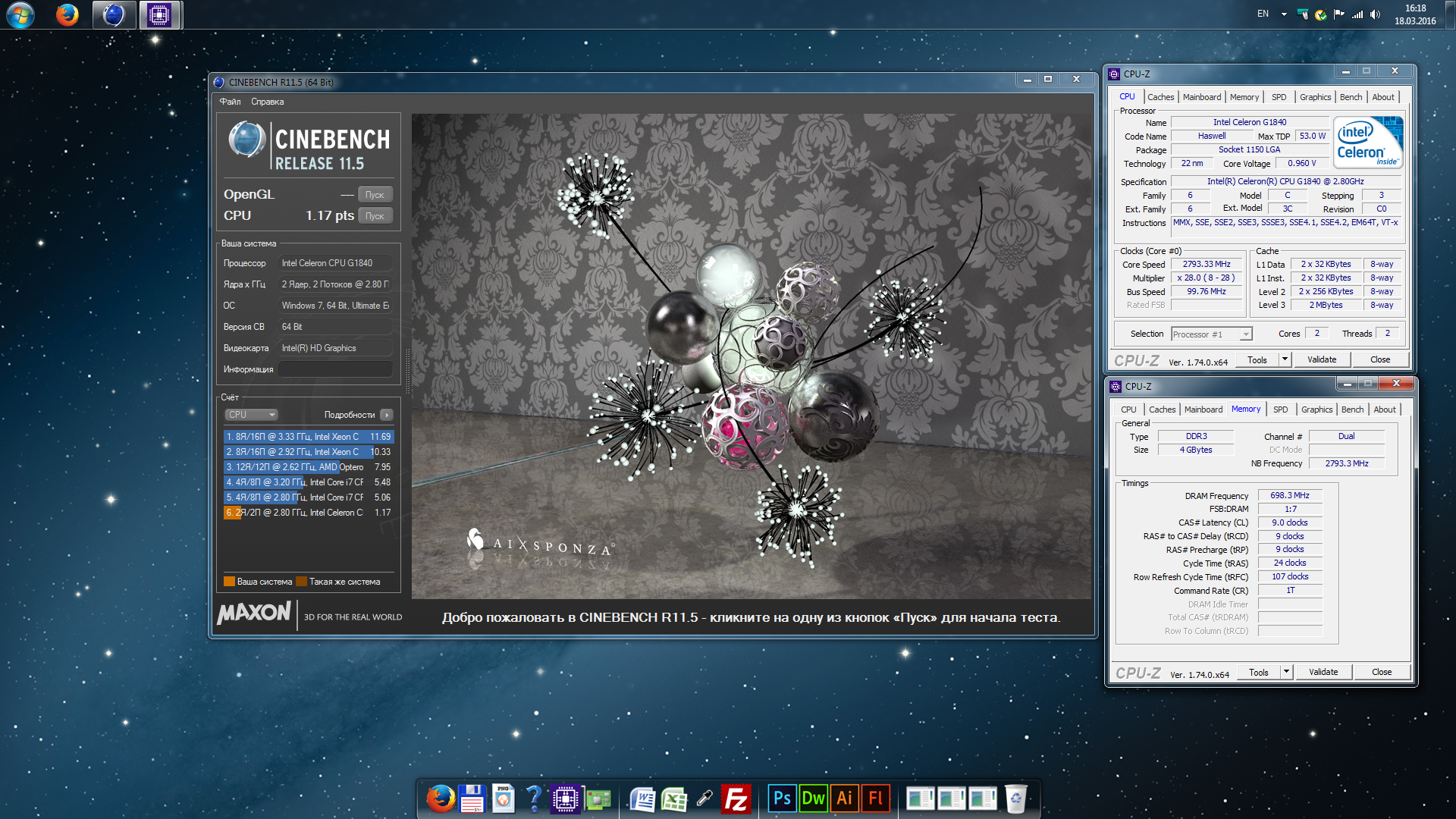Click Tools button in upper CPU-Z window
Viewport: 1456px width, 819px height.
tap(1257, 359)
